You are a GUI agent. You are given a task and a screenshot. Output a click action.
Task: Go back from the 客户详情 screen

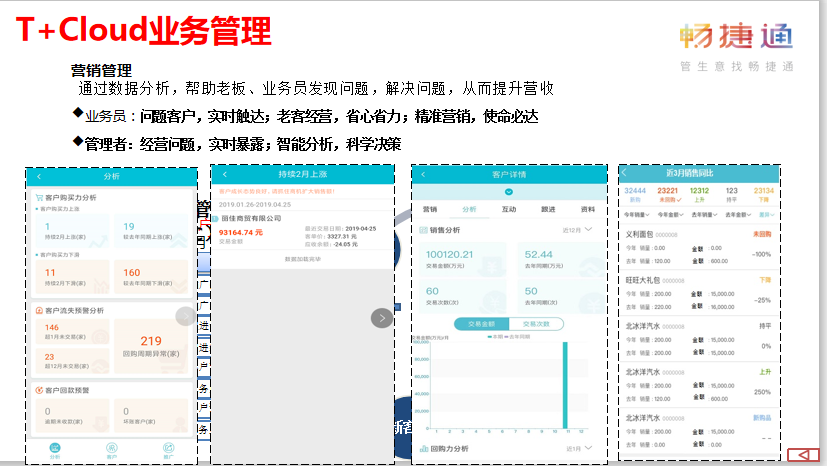423,174
